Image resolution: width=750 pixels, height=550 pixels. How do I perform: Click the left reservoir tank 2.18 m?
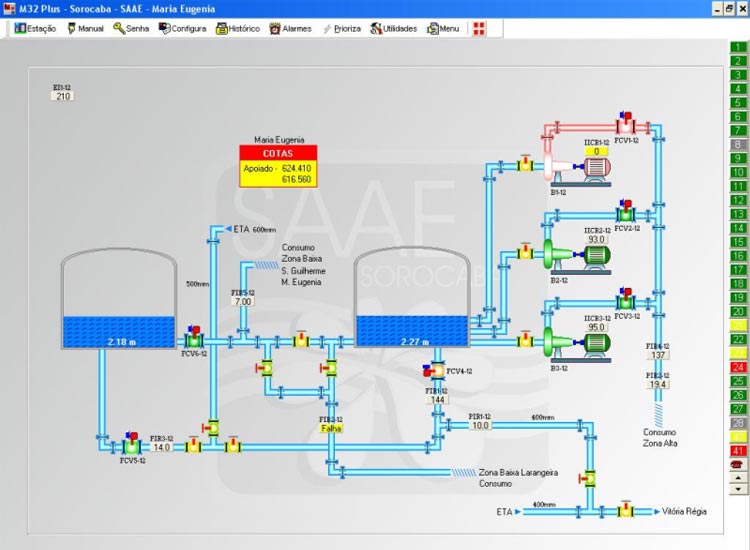click(119, 298)
